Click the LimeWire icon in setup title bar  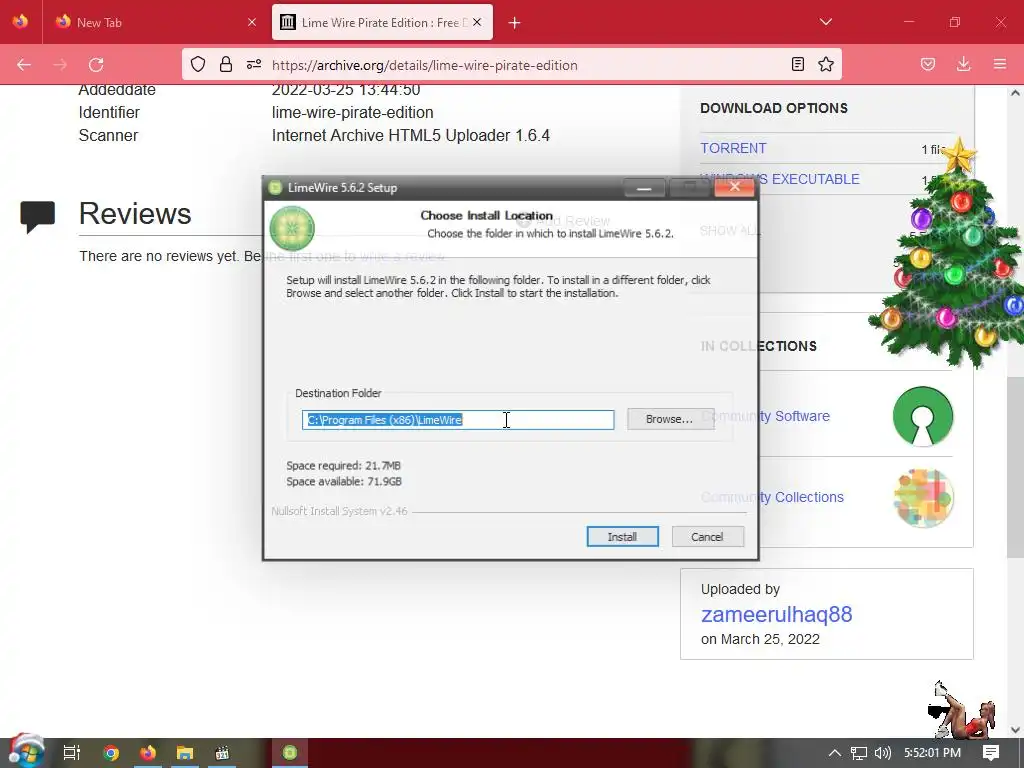[276, 187]
